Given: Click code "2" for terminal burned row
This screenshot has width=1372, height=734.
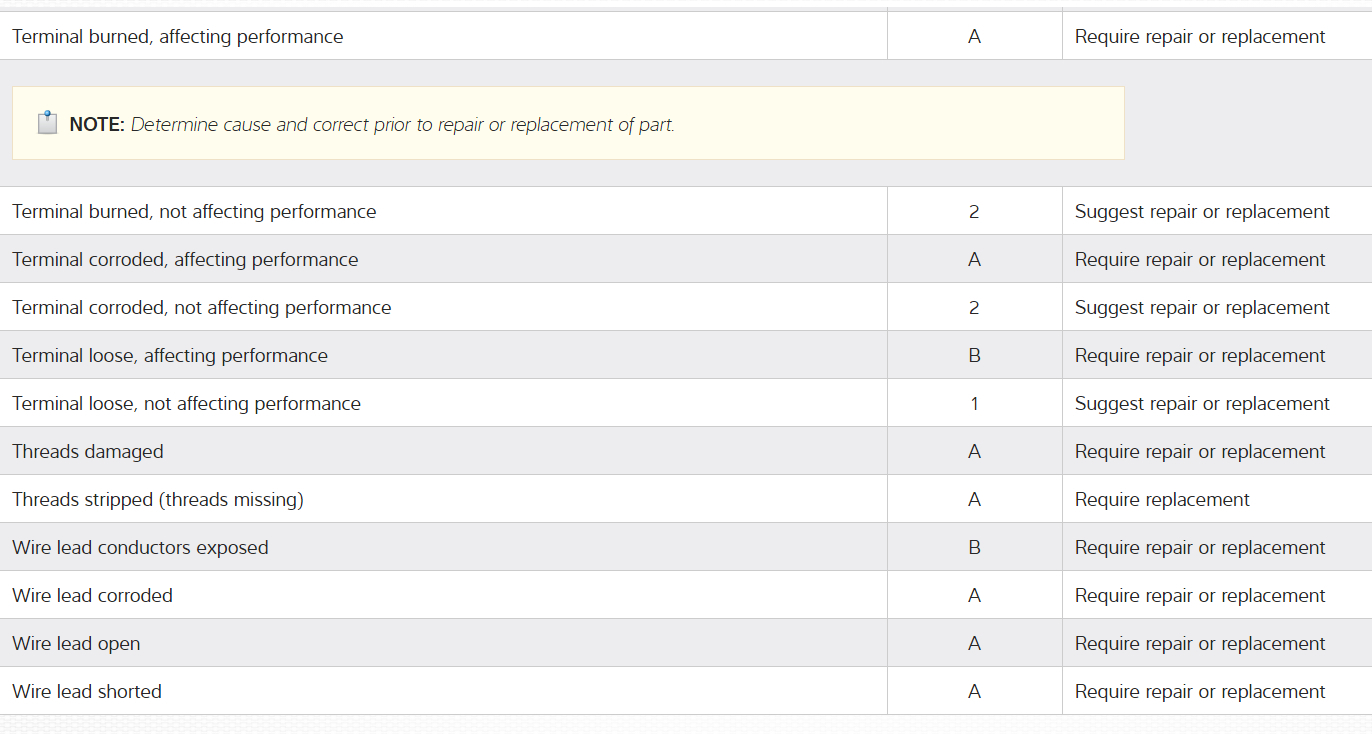Looking at the screenshot, I should (974, 212).
